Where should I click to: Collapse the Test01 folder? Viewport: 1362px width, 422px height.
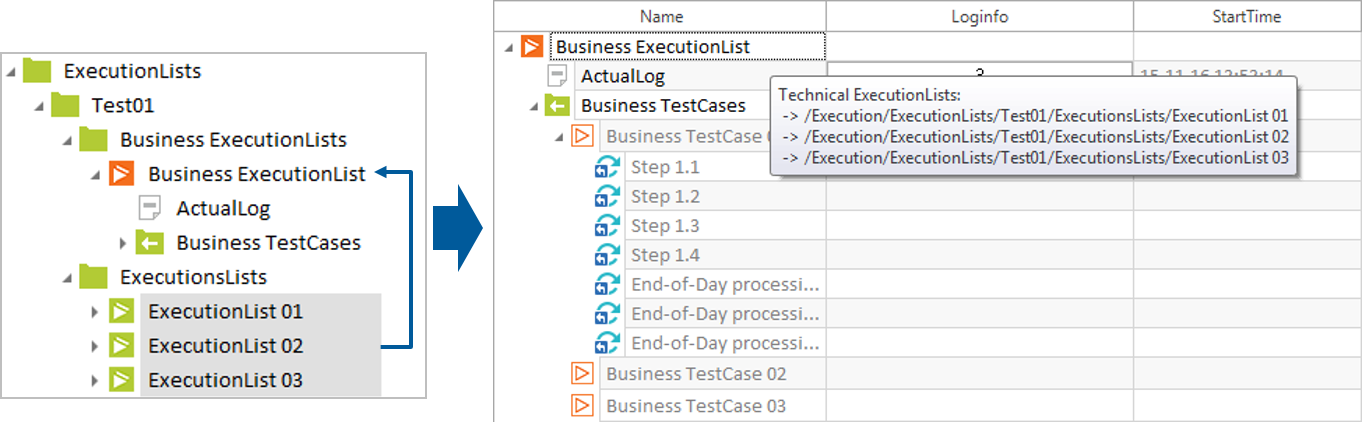point(38,106)
